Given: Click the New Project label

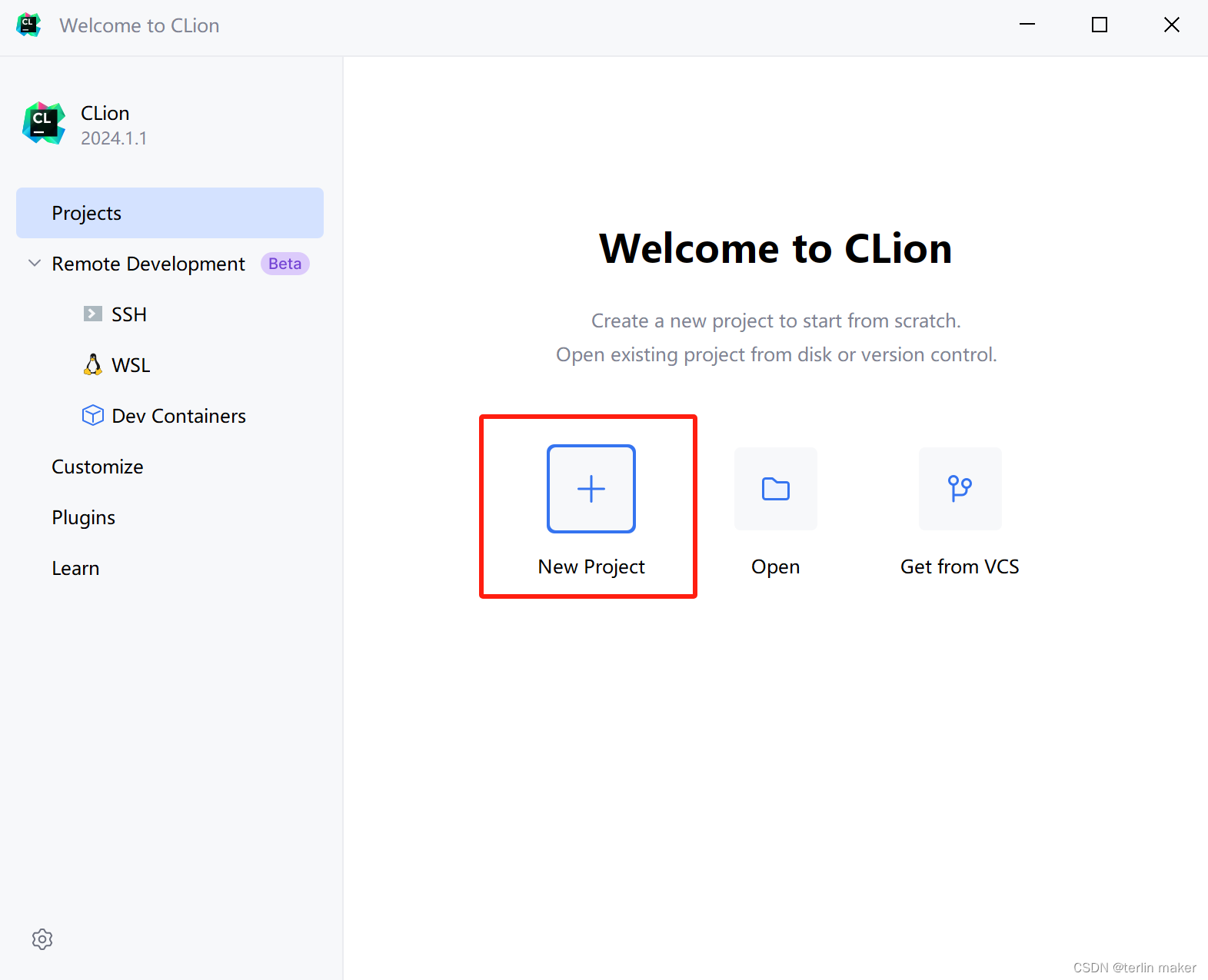Looking at the screenshot, I should (x=591, y=567).
